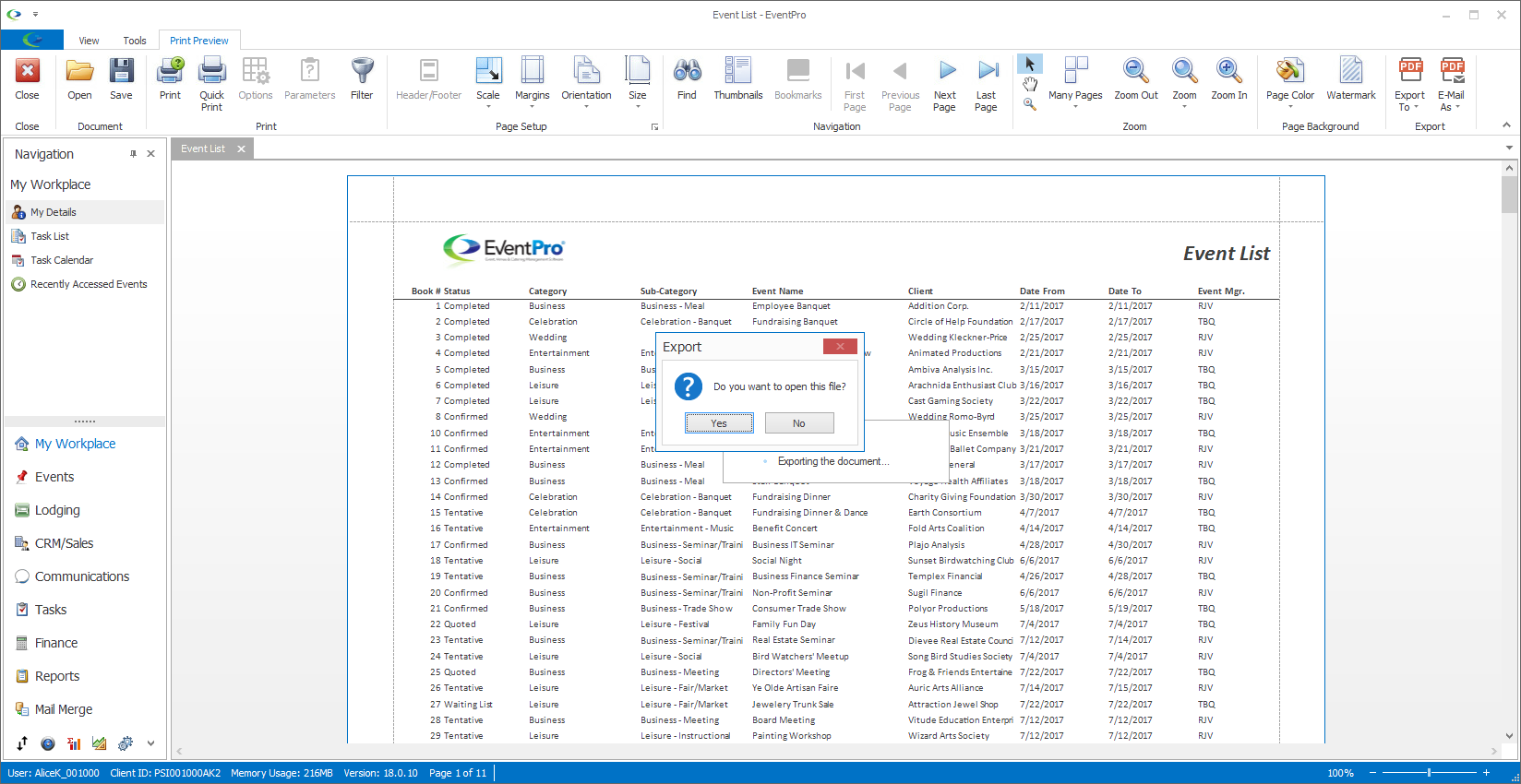Select the pointer mouse tool
The image size is (1521, 784).
pyautogui.click(x=1030, y=64)
